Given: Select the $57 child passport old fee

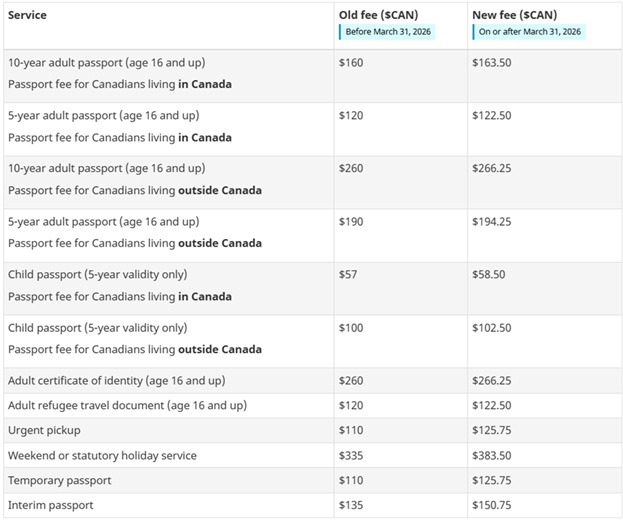Looking at the screenshot, I should pos(348,274).
